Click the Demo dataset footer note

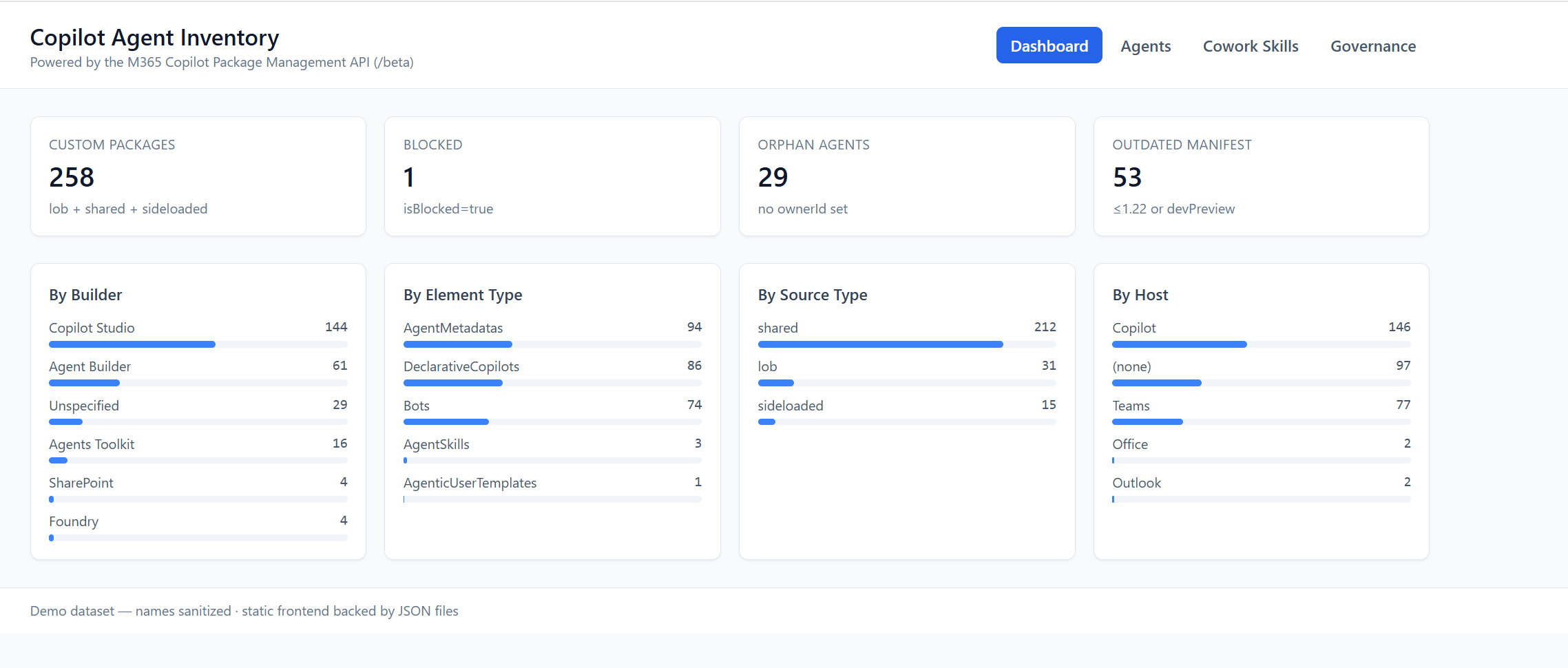tap(244, 611)
